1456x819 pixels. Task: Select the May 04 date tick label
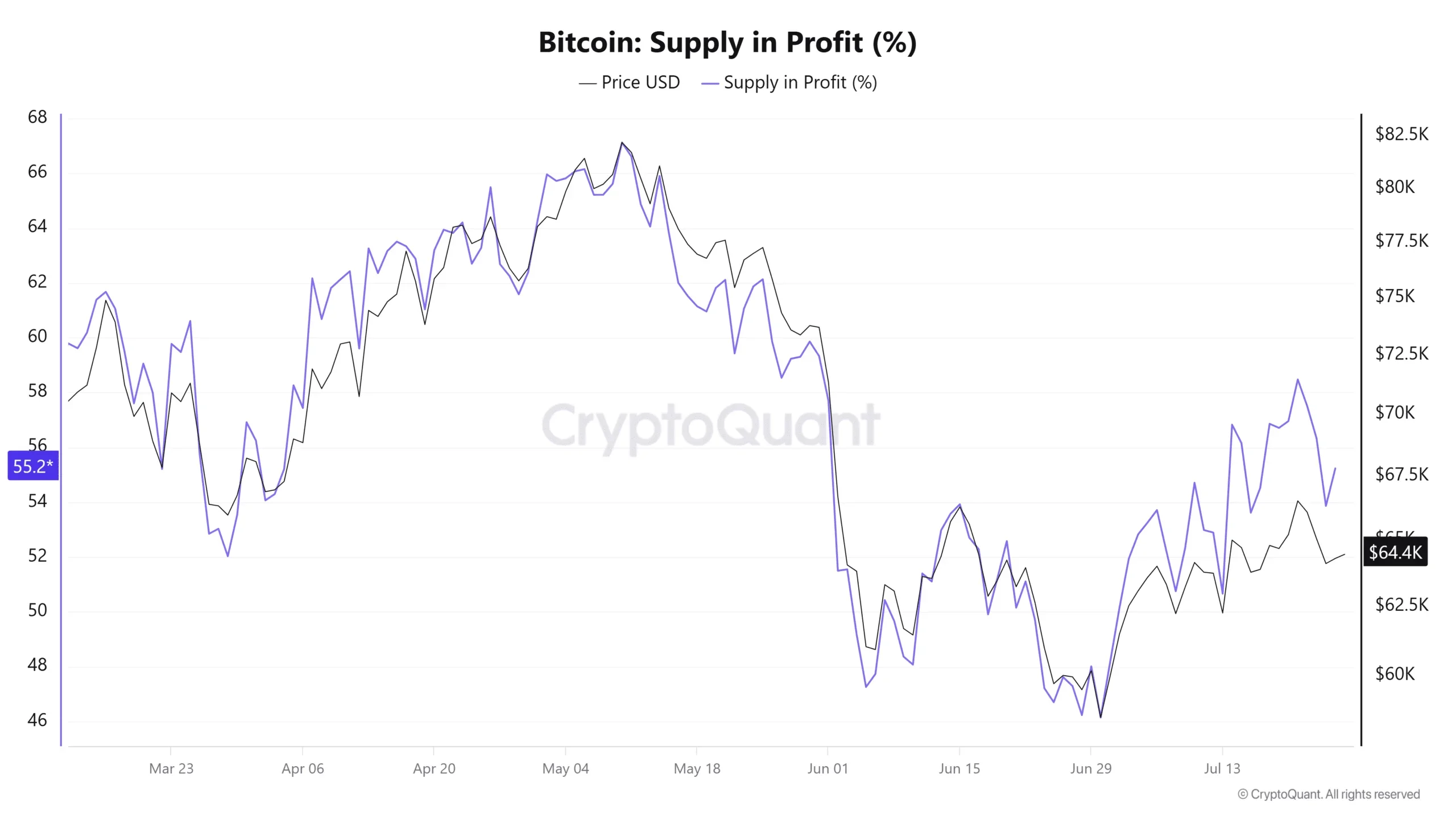(x=565, y=768)
